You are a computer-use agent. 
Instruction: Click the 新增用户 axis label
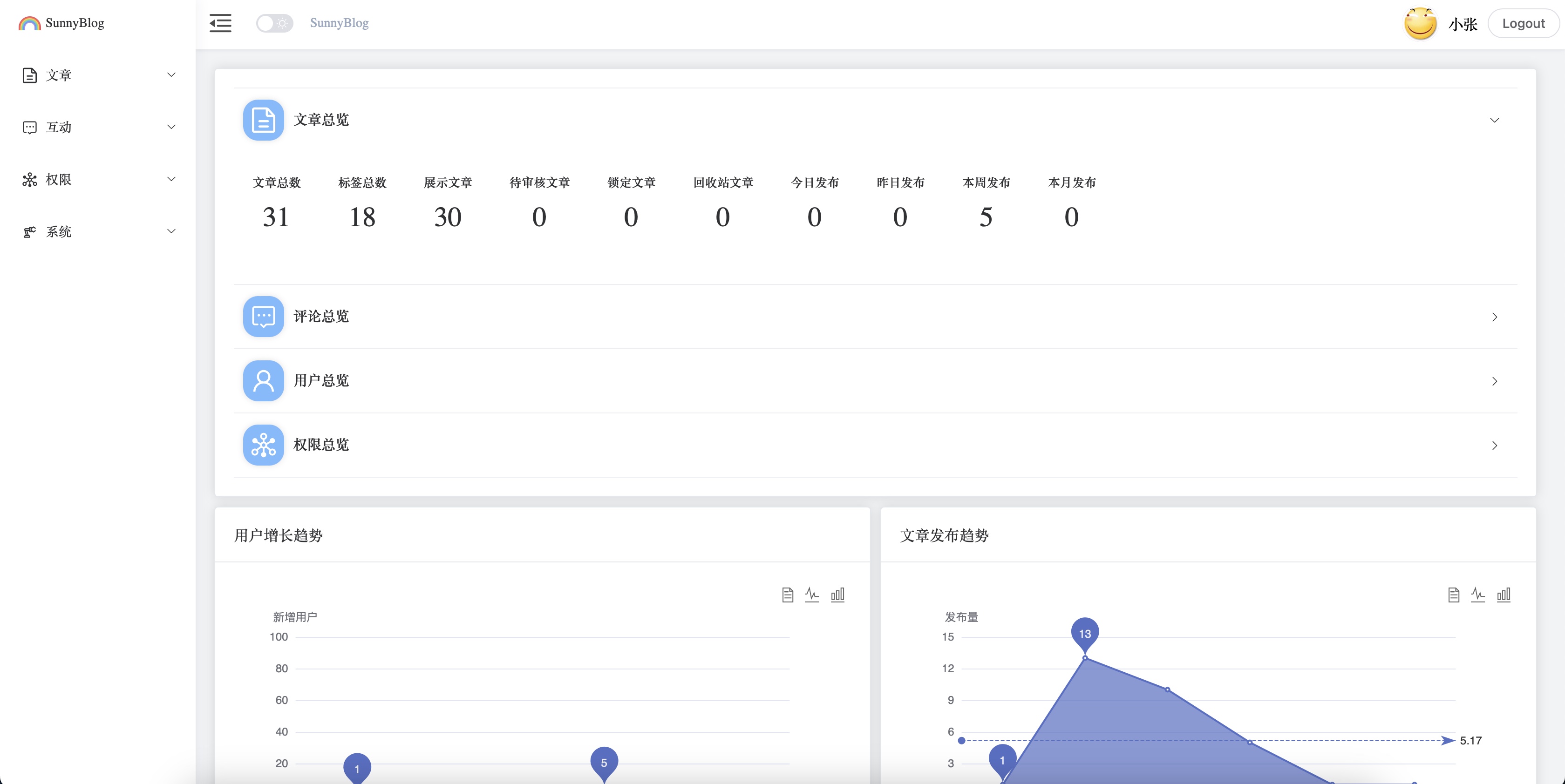coord(295,617)
